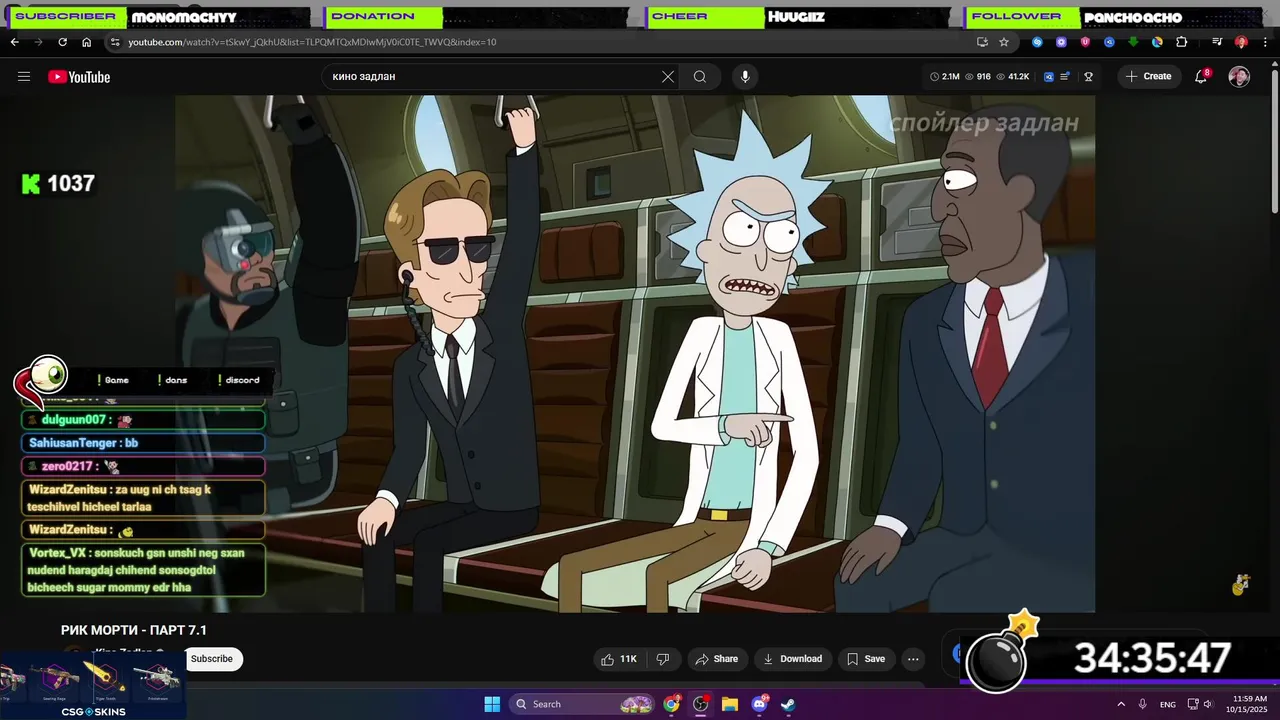1280x720 pixels.
Task: Click blue extension icon beside 41.2K
Action: pyautogui.click(x=1049, y=77)
